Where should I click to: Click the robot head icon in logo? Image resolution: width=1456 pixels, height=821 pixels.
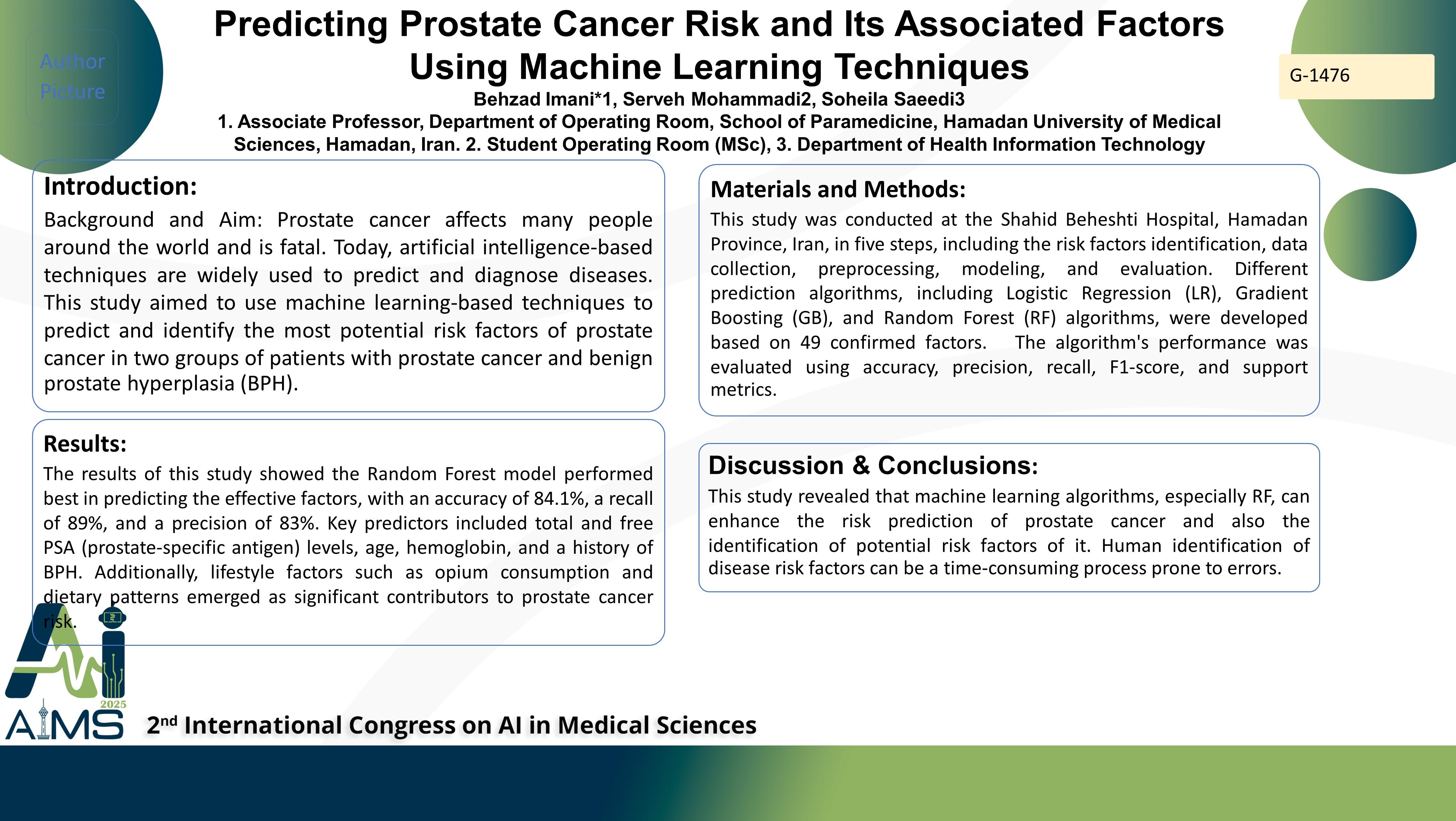click(112, 617)
